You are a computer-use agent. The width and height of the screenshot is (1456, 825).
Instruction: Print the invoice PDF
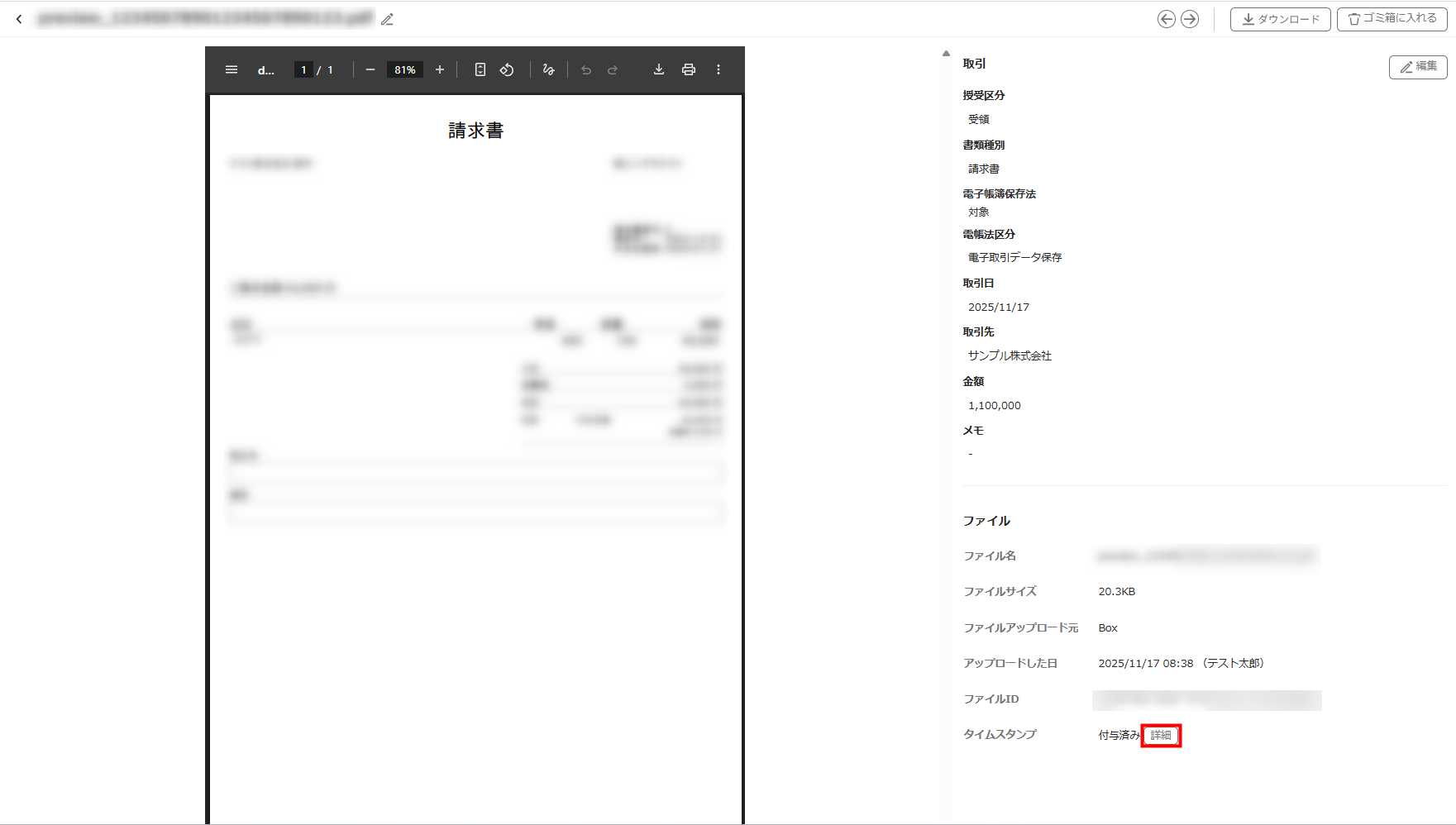click(689, 70)
